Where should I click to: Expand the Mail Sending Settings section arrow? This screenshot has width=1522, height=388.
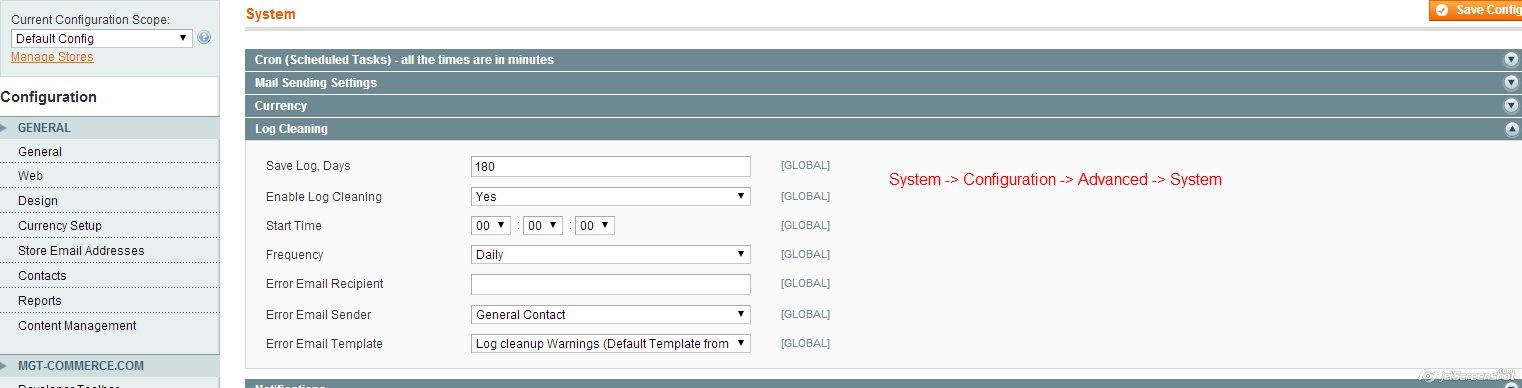(x=1511, y=83)
